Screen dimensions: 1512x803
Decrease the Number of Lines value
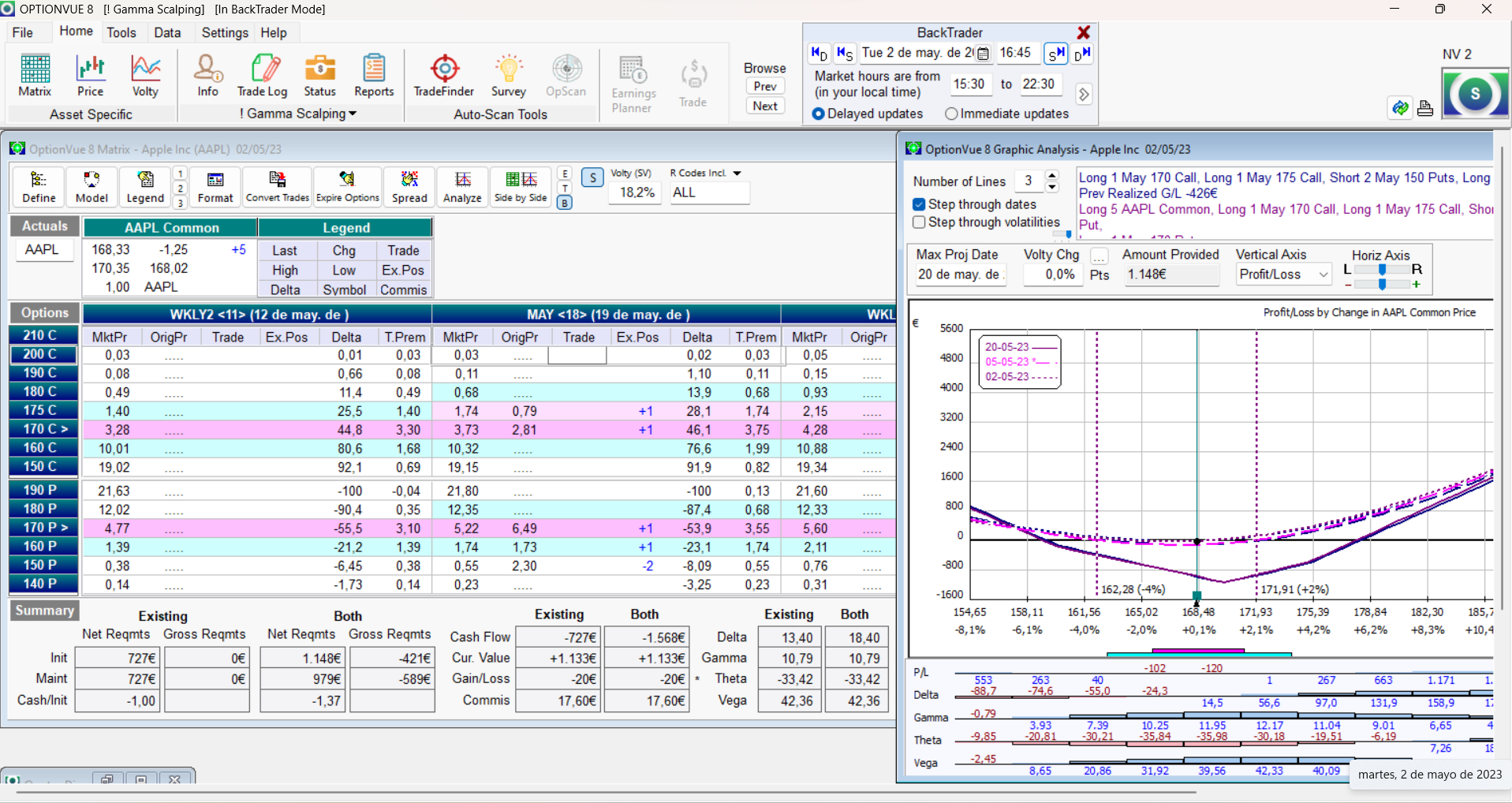pos(1052,187)
